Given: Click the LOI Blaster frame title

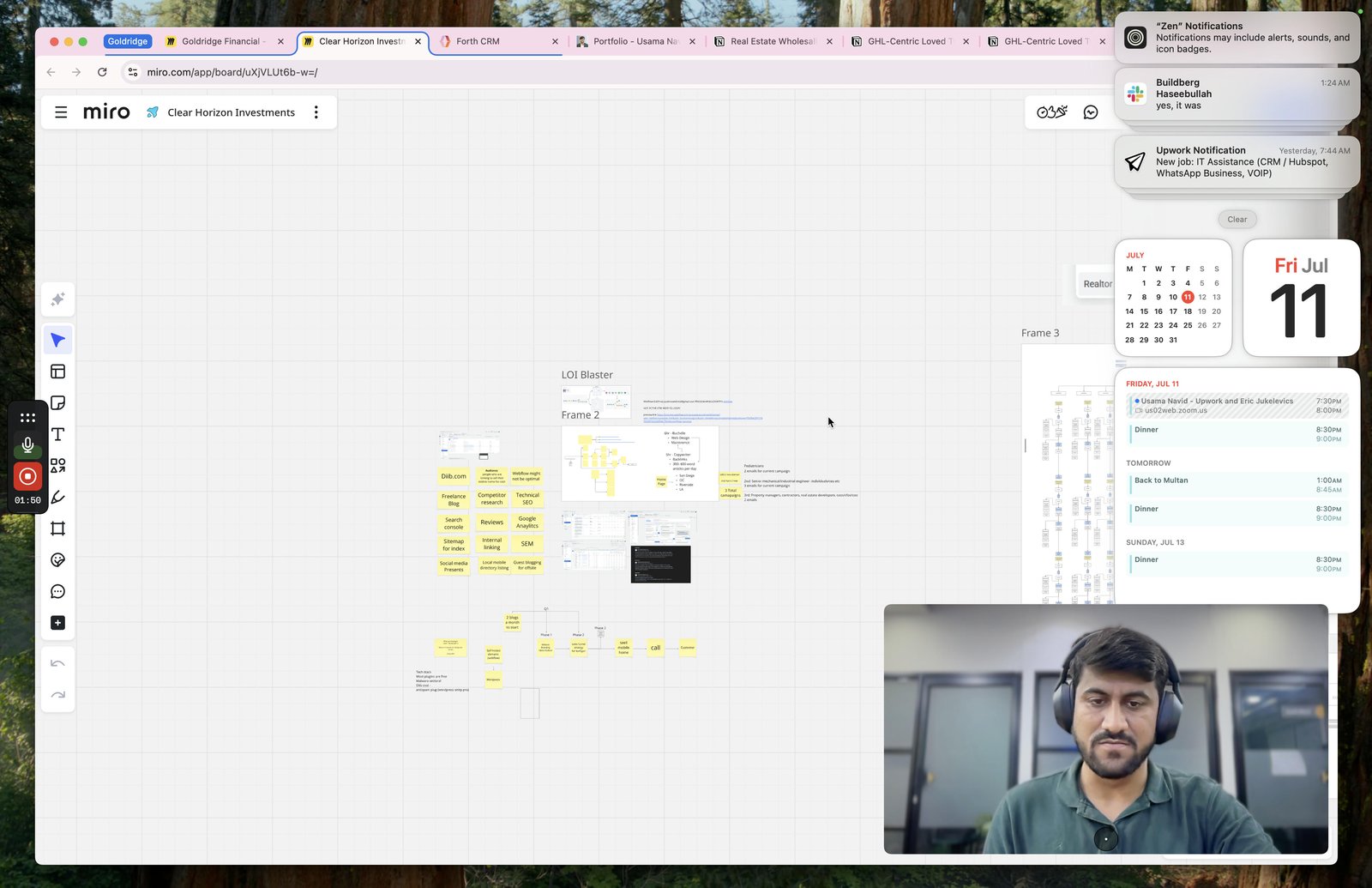Looking at the screenshot, I should (x=587, y=375).
